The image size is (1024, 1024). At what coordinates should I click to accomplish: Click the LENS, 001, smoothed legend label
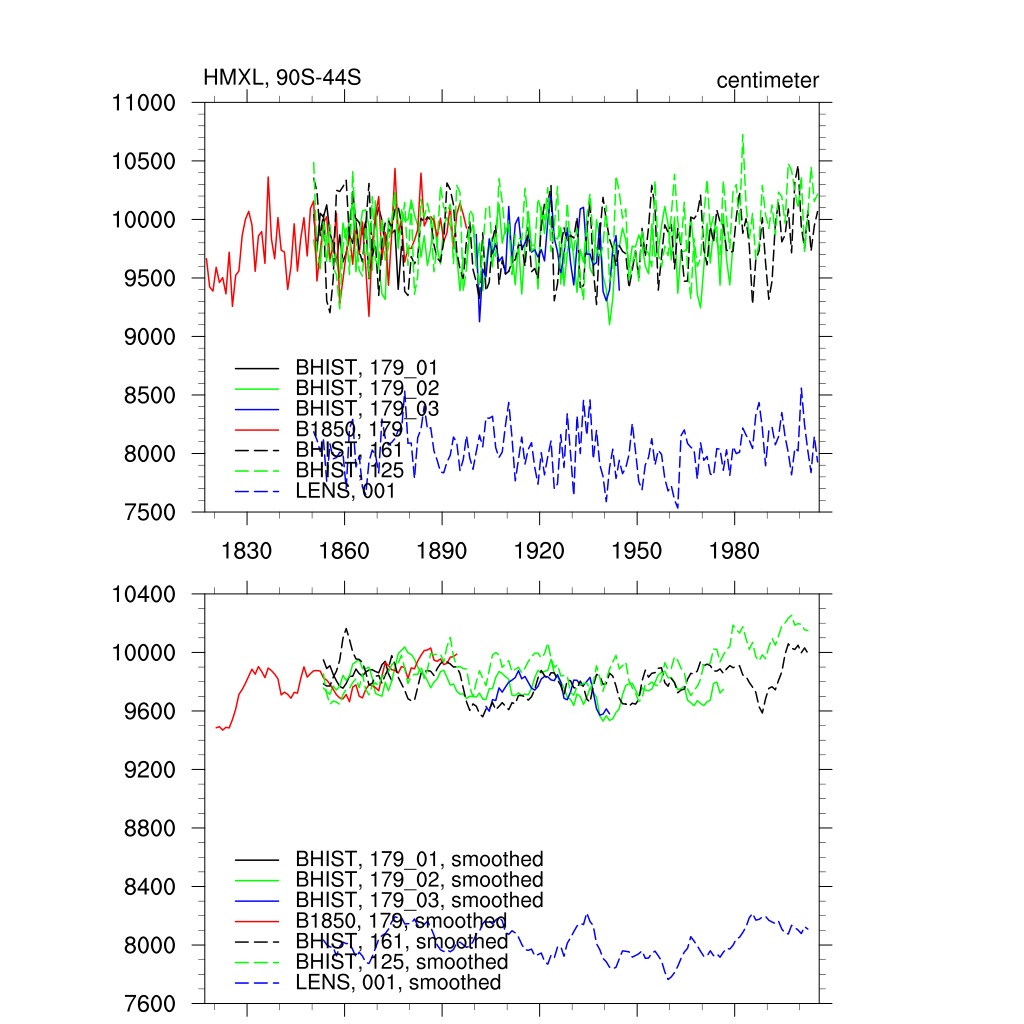(x=398, y=983)
